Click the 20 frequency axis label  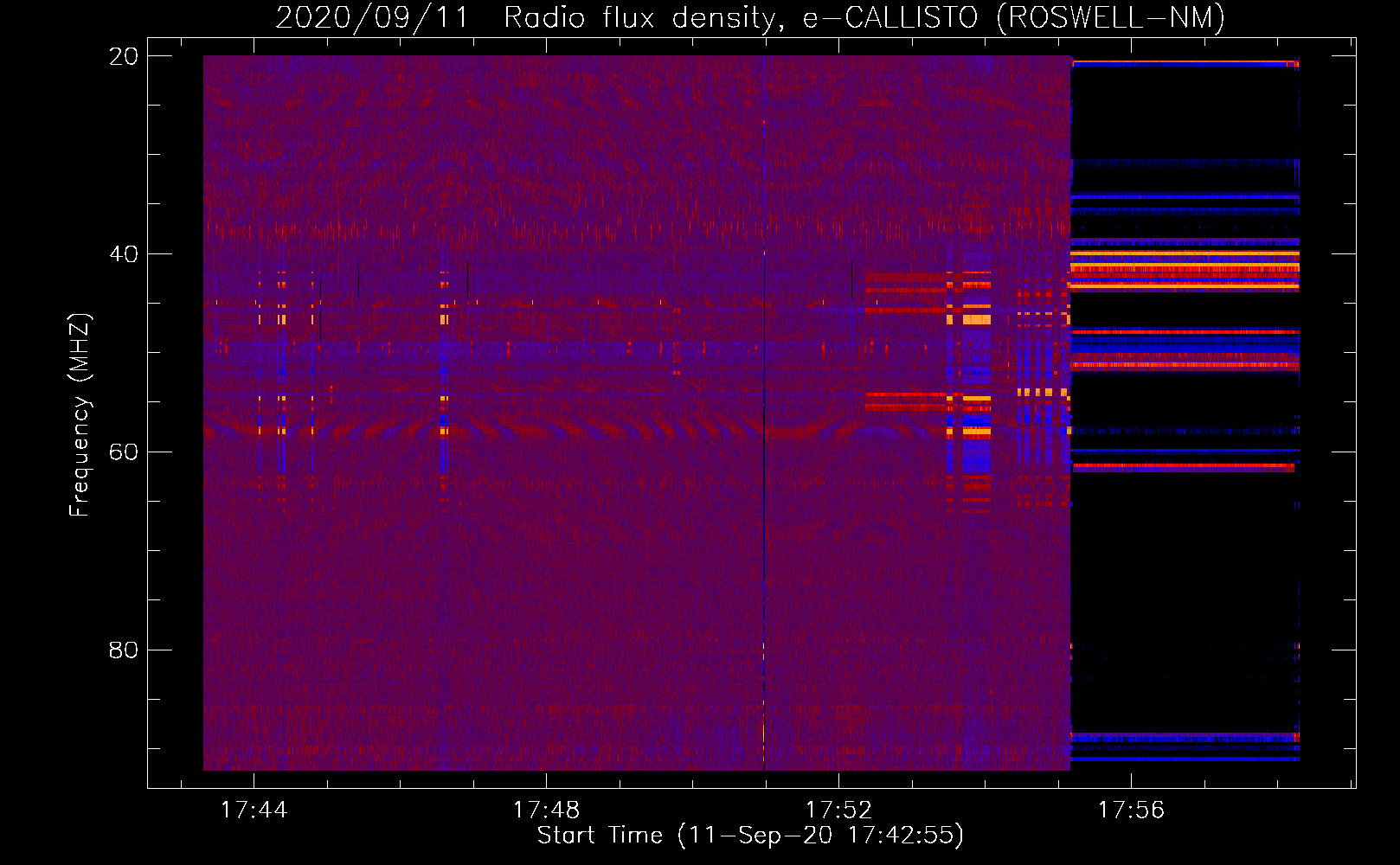click(124, 56)
